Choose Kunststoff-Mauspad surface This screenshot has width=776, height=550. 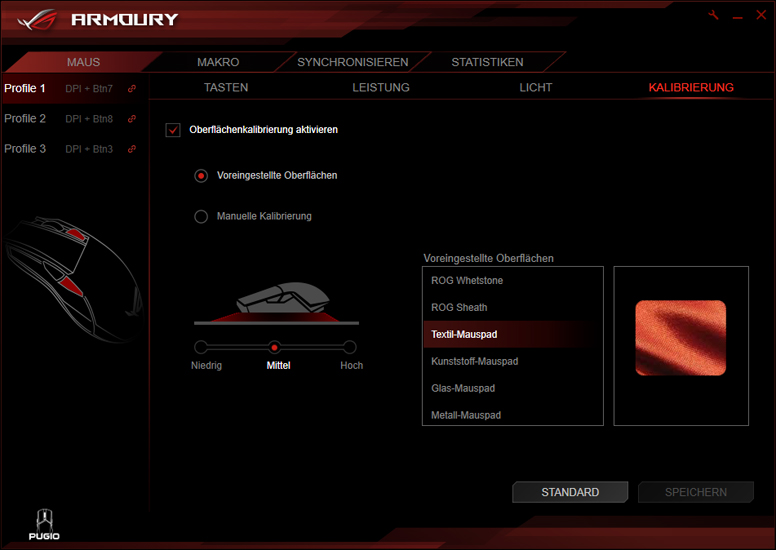pos(513,361)
